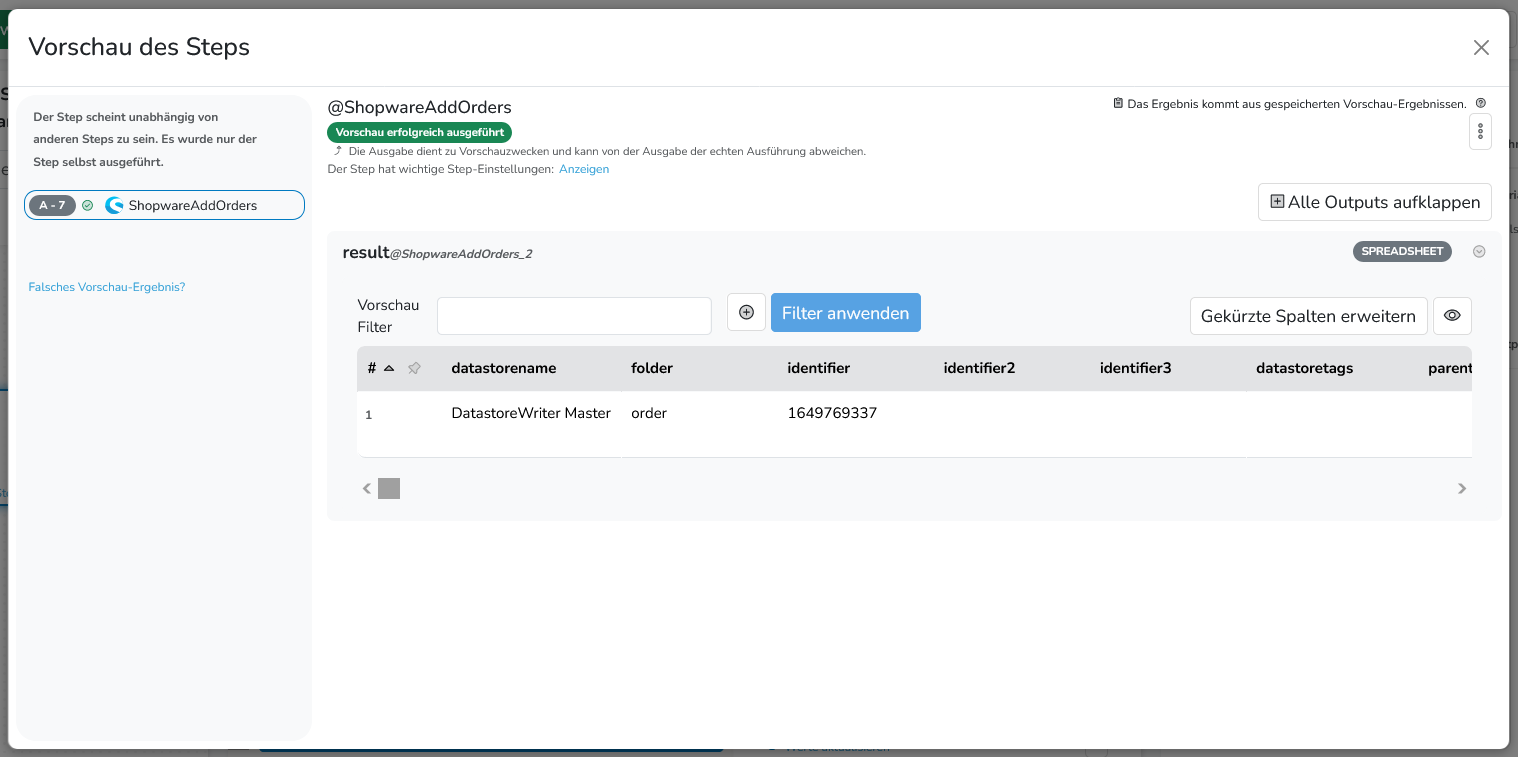Click the pin icon in the # column

(x=415, y=368)
